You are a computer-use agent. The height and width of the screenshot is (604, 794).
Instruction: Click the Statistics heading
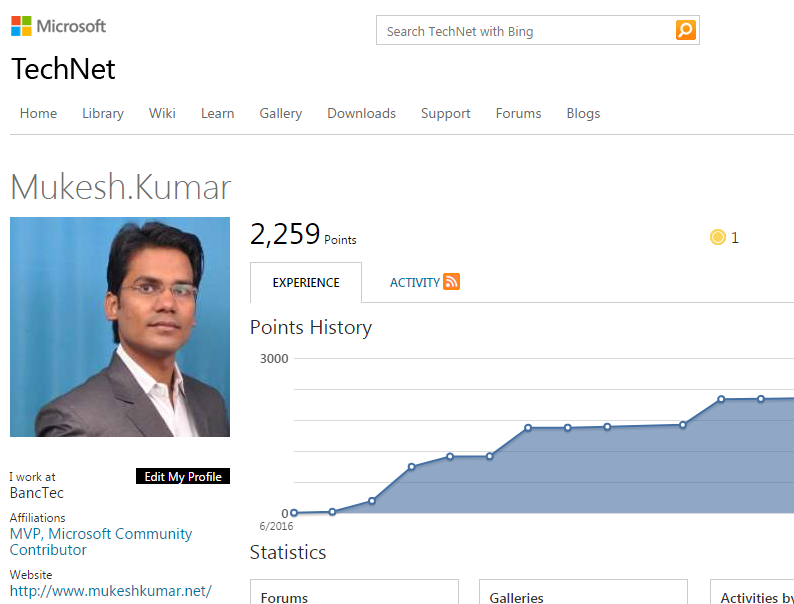coord(288,552)
